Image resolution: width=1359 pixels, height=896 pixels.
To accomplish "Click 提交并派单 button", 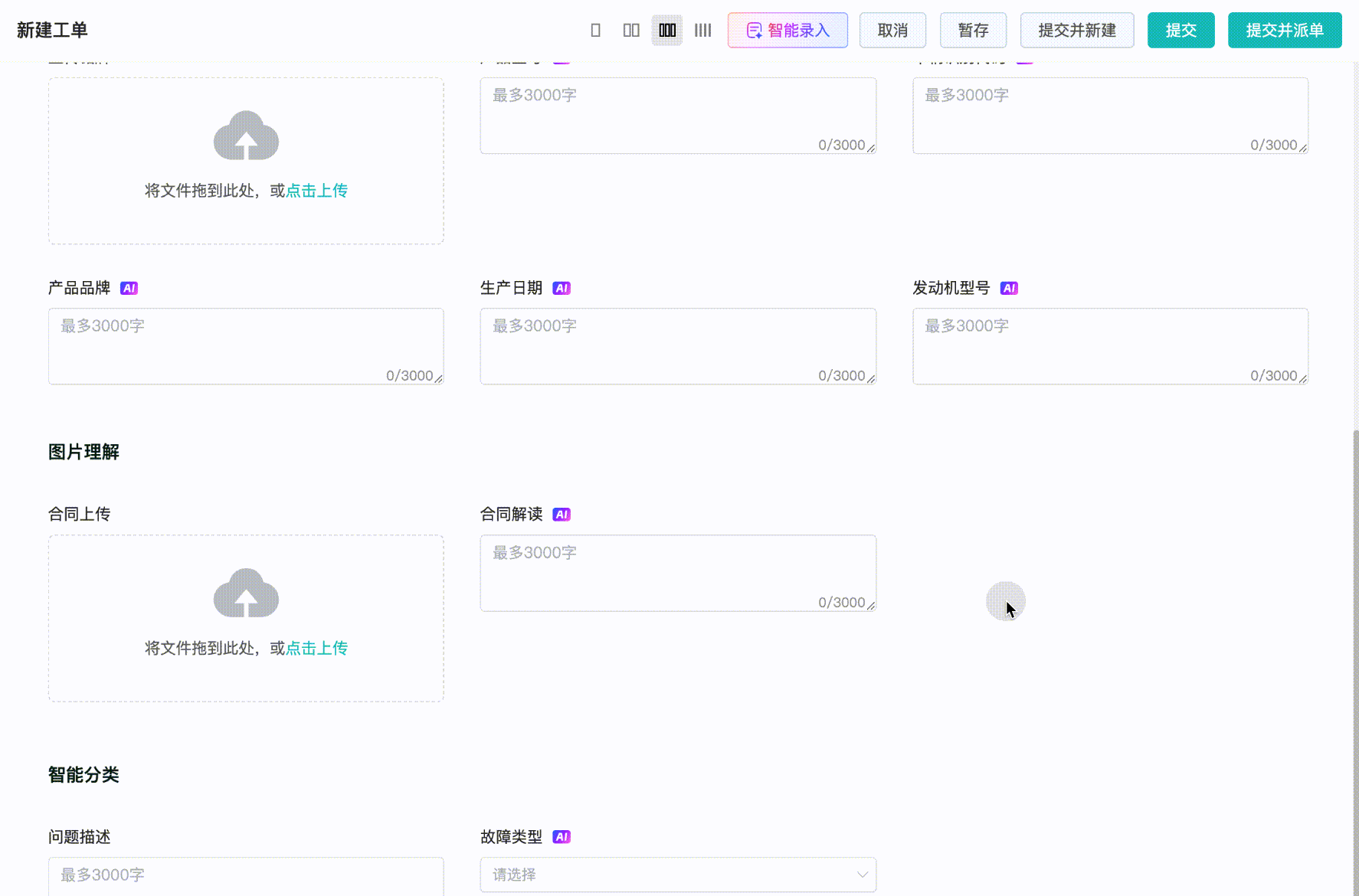I will [1284, 31].
